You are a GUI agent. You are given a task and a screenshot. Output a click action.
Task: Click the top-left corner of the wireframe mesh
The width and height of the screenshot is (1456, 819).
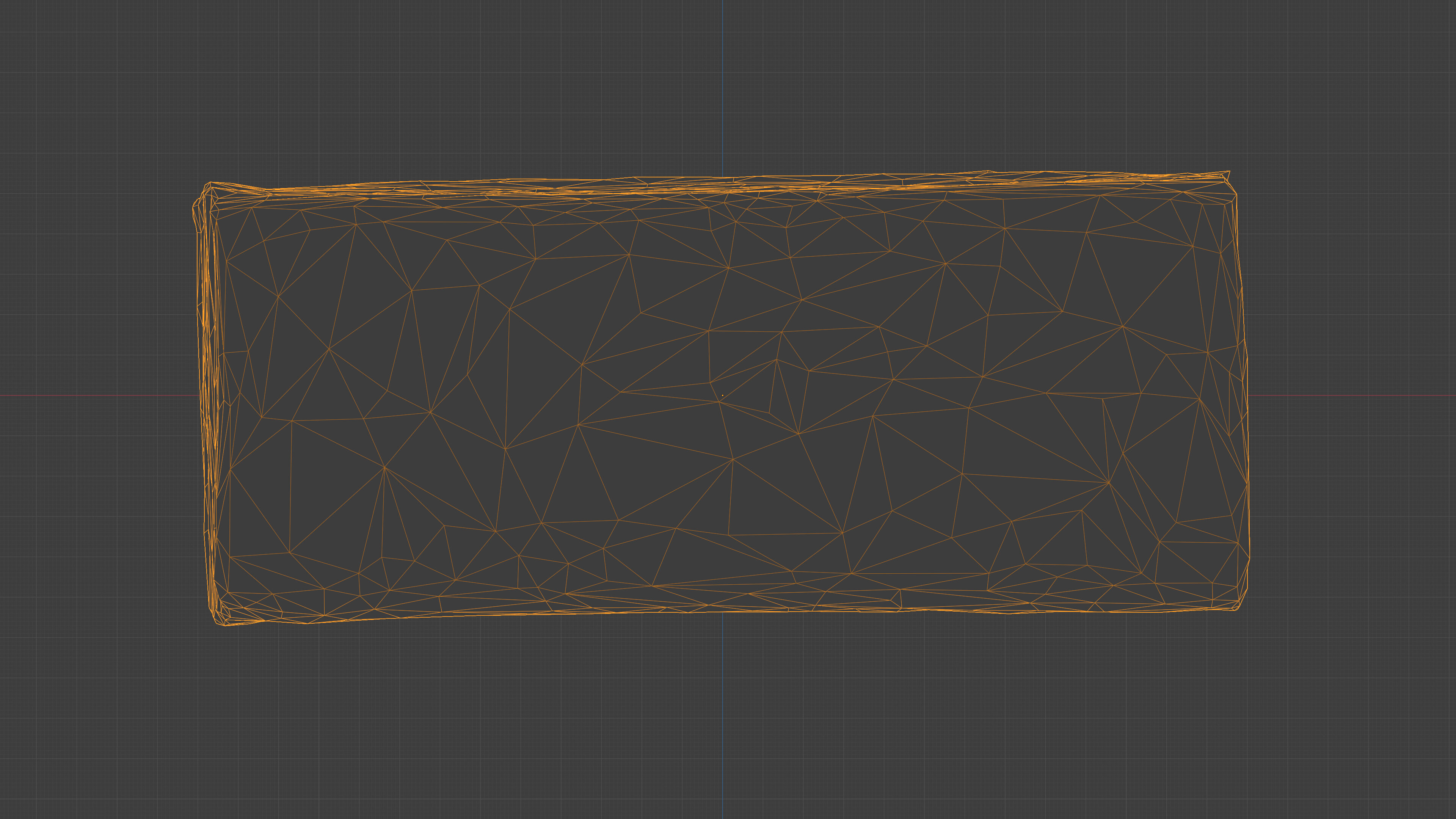210,183
